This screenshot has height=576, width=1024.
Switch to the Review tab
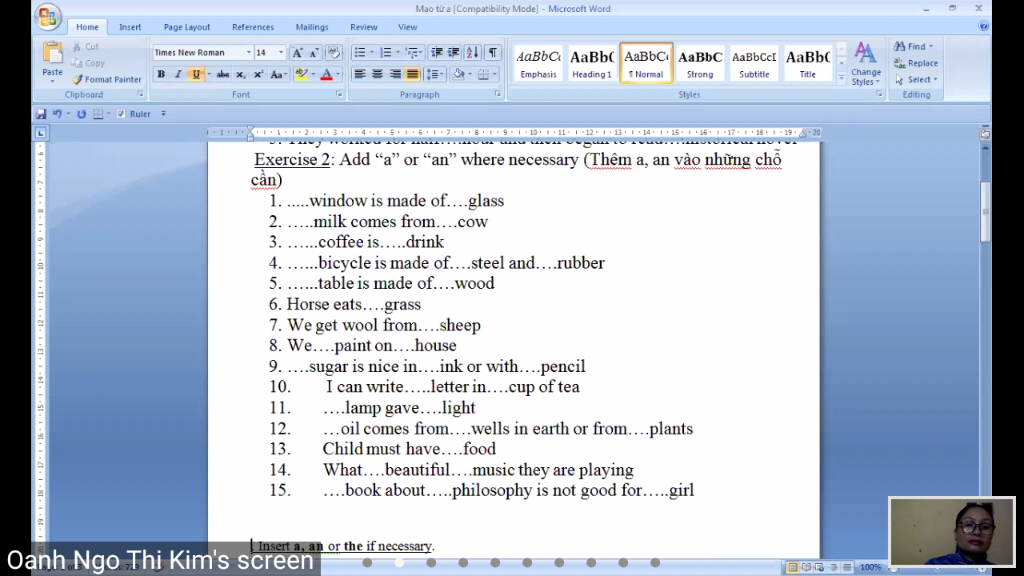point(364,27)
